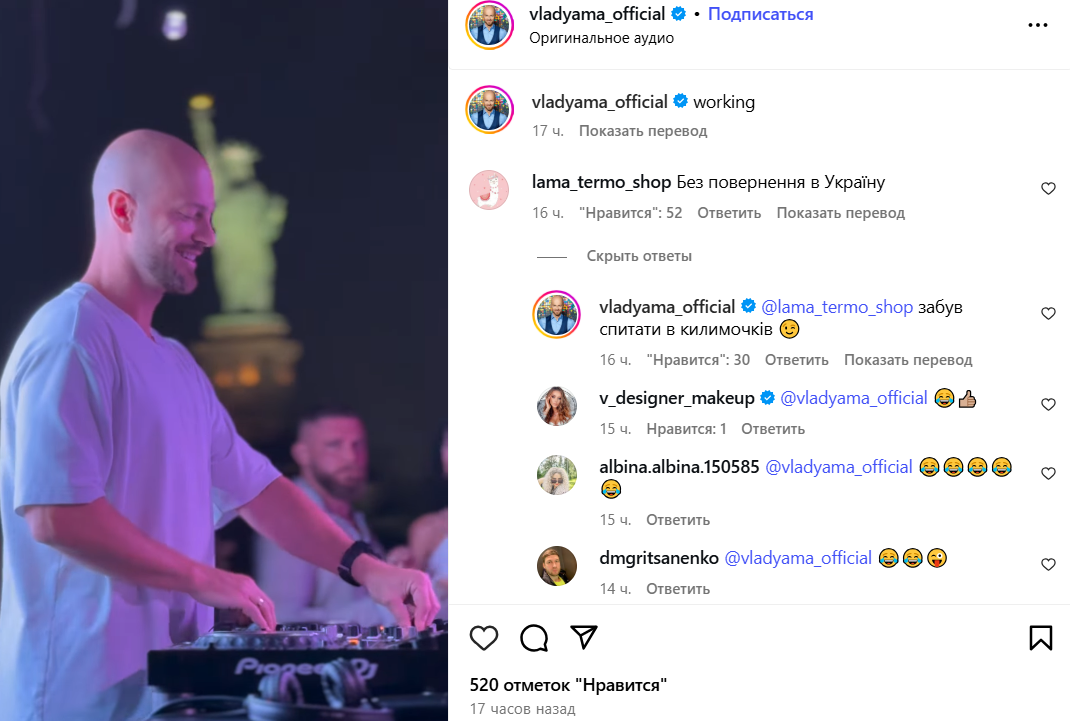Screen dimensions: 1070x721
Task: Like vladyama_official's reply about килимочків
Action: pos(1048,313)
